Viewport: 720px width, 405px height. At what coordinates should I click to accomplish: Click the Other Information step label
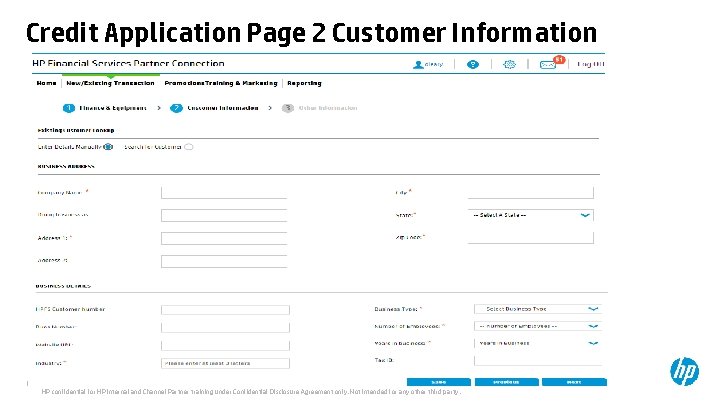328,108
